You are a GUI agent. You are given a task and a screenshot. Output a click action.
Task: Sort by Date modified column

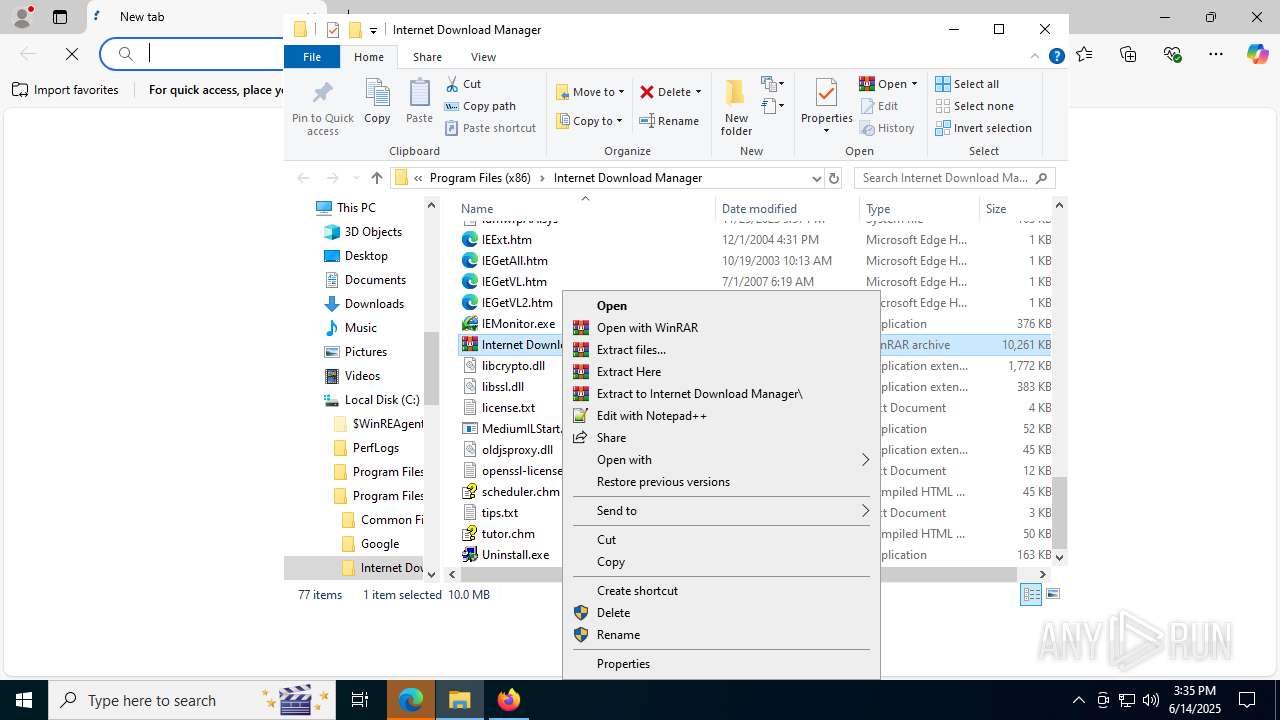[787, 209]
